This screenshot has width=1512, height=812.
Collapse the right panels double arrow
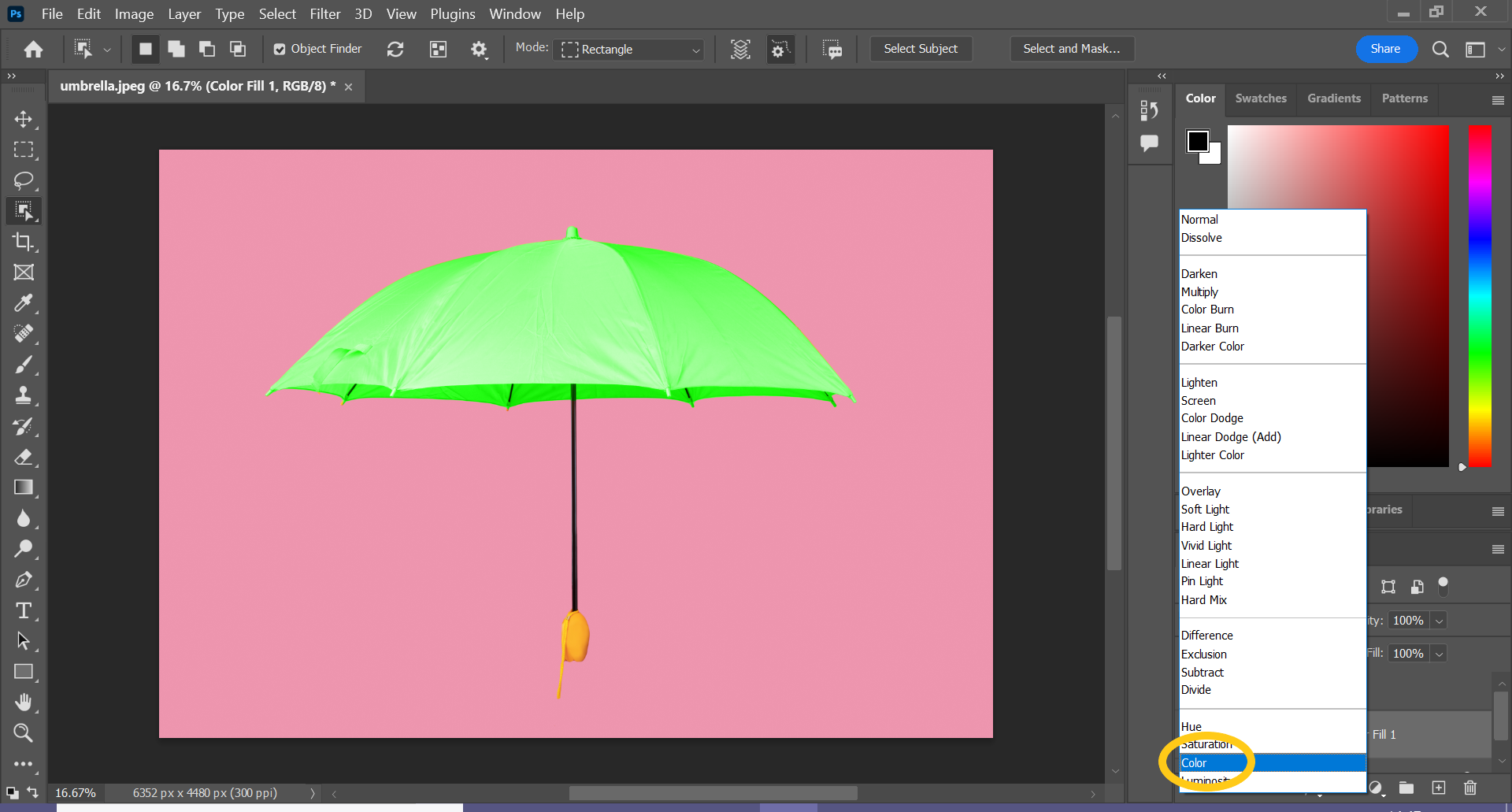(x=1499, y=76)
